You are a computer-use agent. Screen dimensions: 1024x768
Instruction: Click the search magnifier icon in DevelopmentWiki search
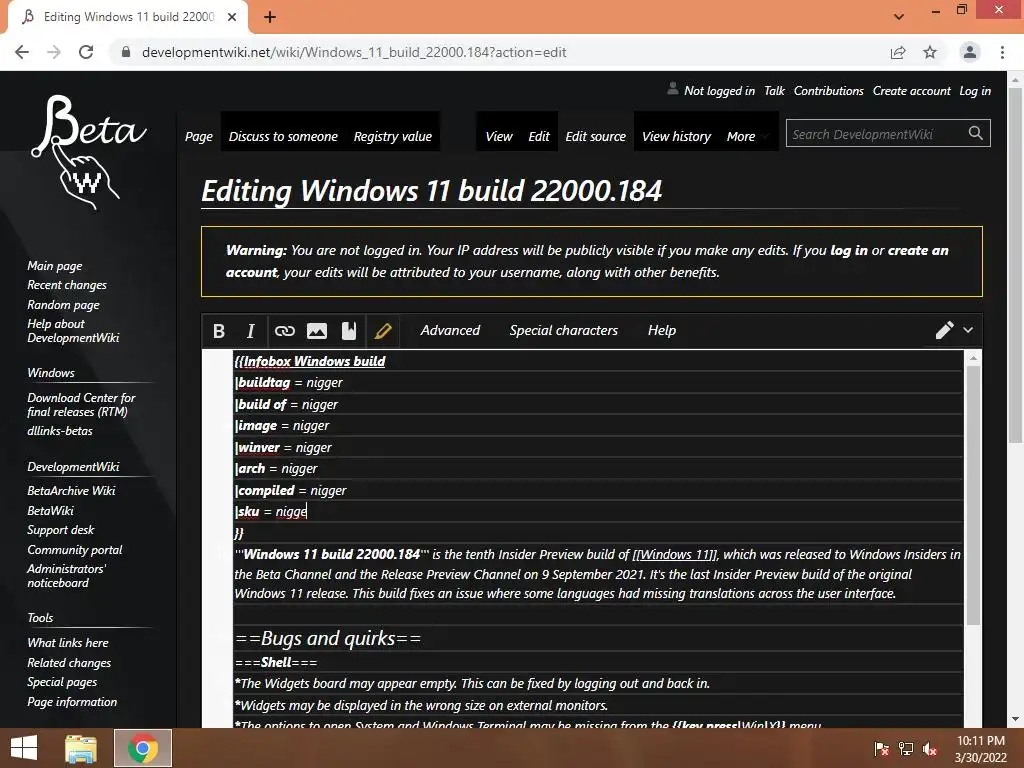pyautogui.click(x=976, y=133)
